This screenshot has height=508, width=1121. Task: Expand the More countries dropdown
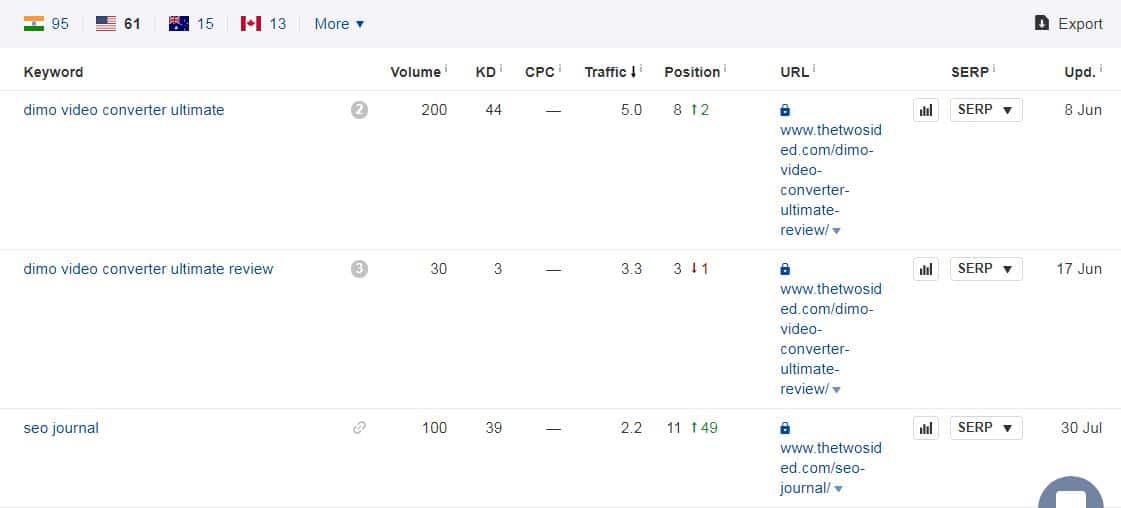click(x=340, y=24)
